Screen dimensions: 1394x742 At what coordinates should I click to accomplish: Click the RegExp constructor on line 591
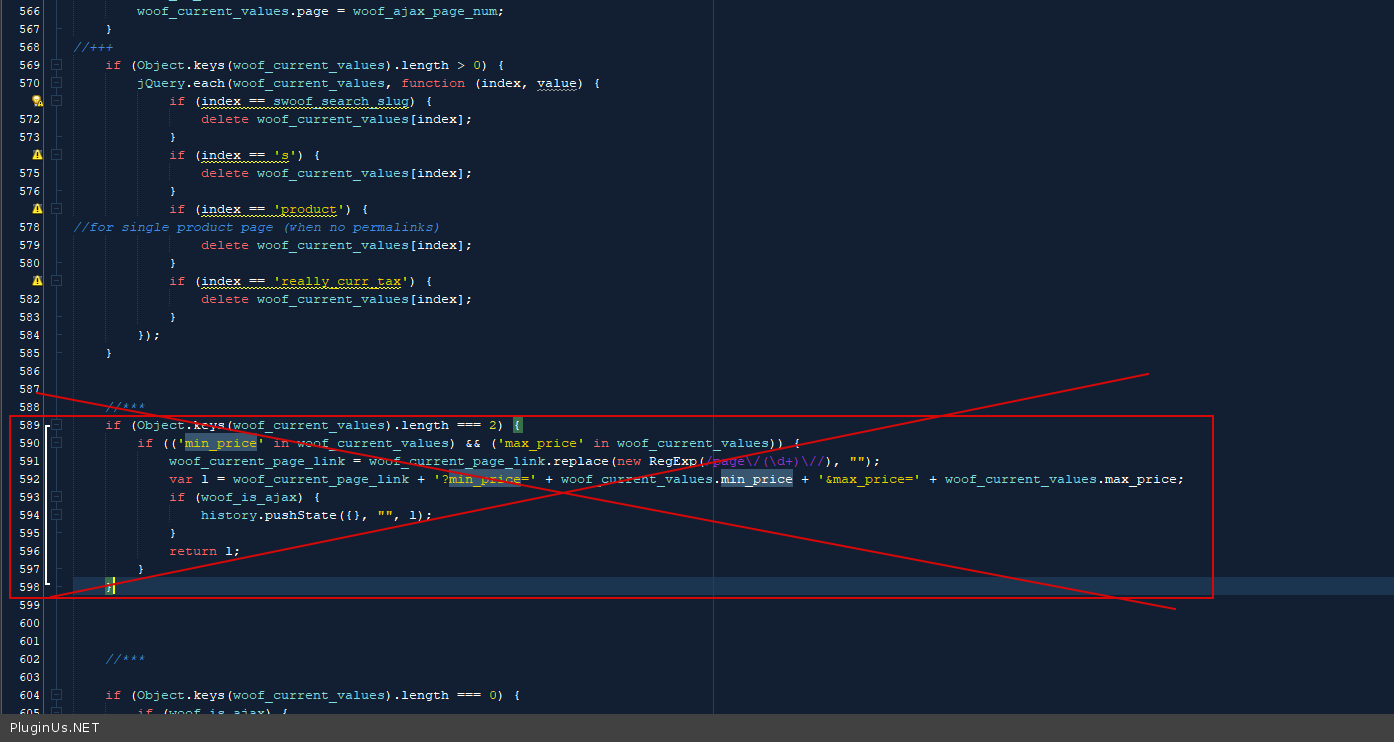(x=673, y=461)
